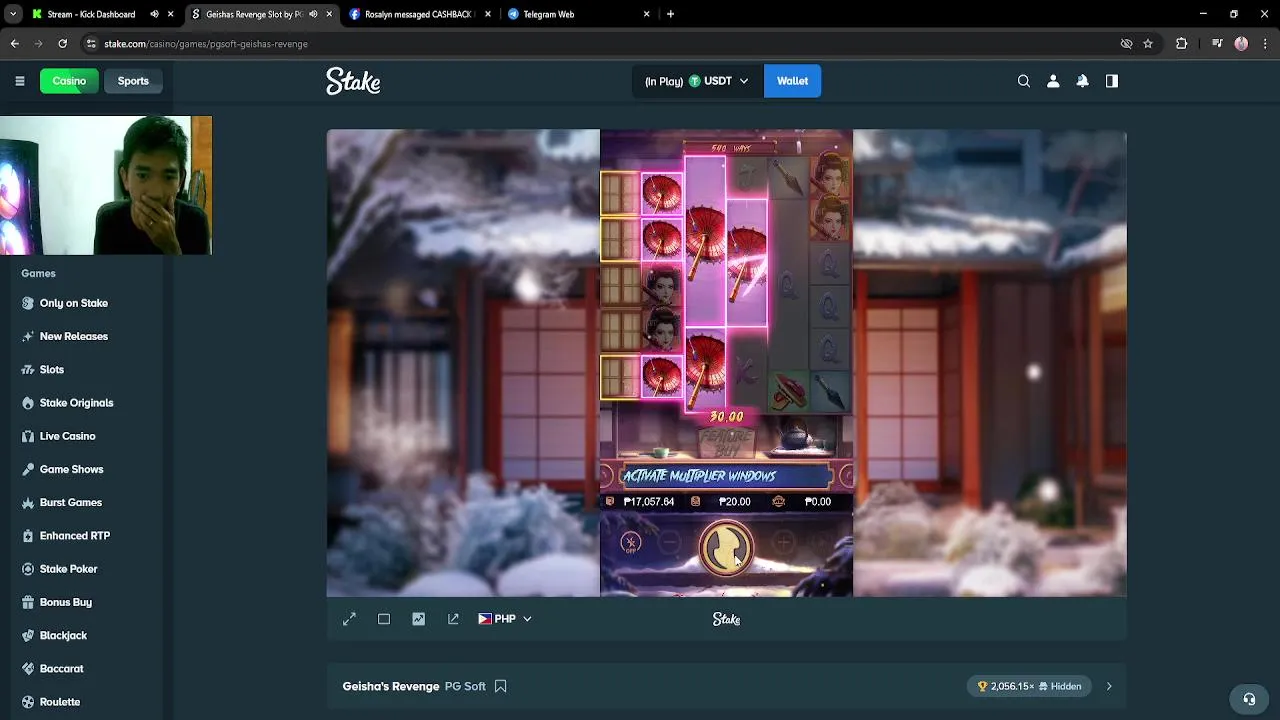Open Enhanced RTP category

75,536
